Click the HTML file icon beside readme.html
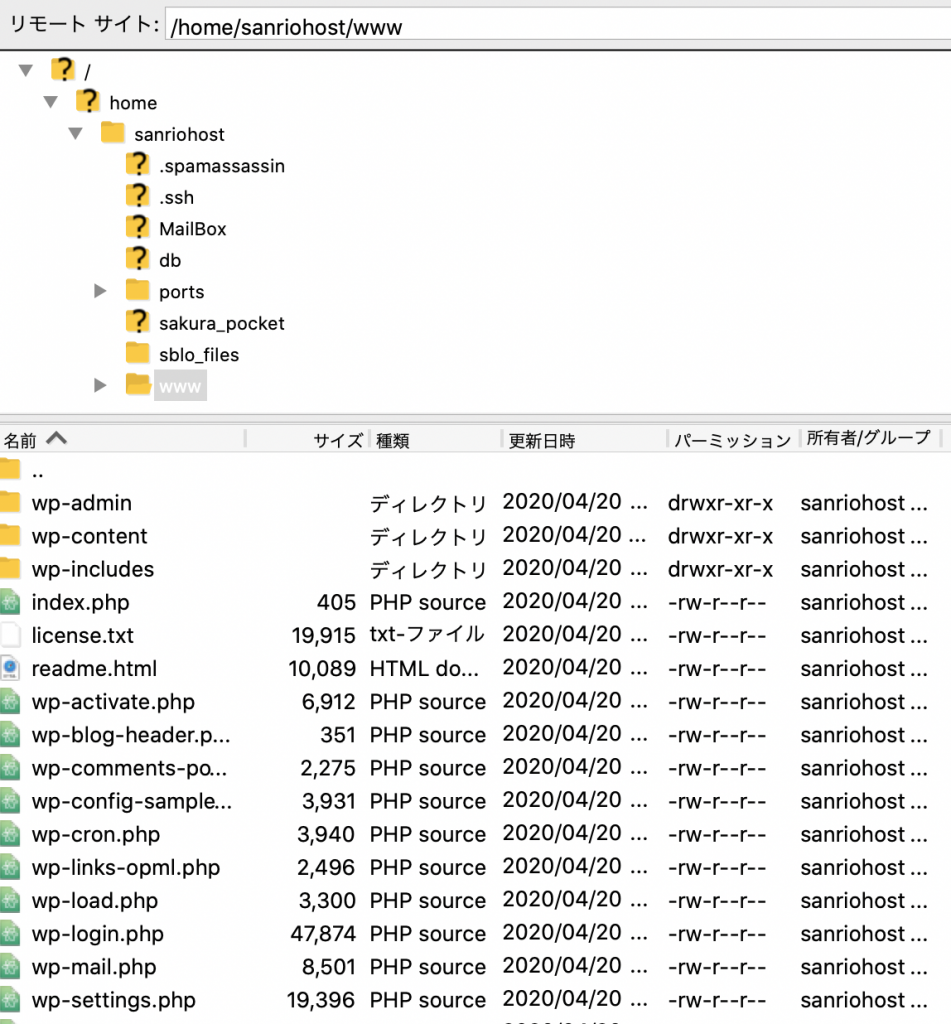The image size is (951, 1024). click(10, 668)
